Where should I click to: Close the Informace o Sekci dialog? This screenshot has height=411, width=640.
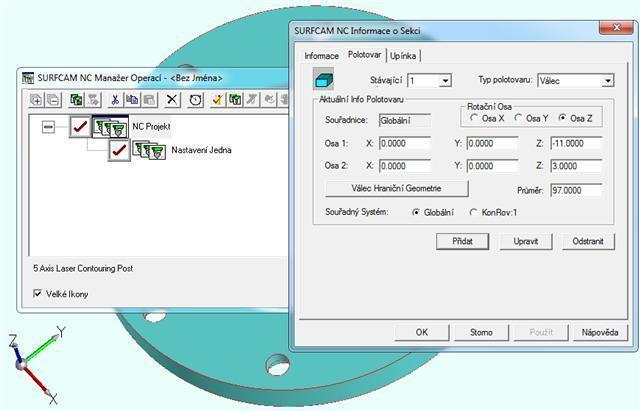[616, 28]
